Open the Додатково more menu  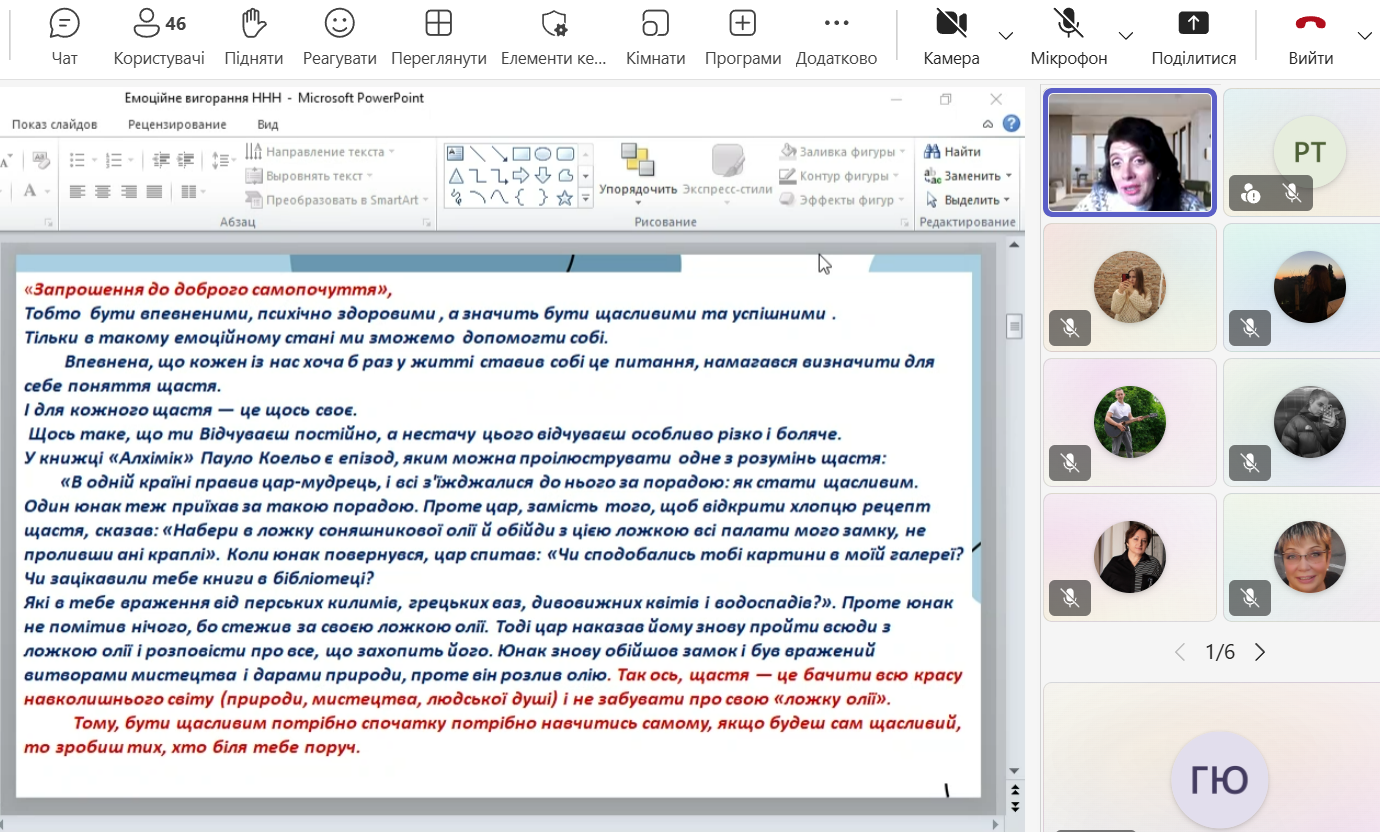836,38
